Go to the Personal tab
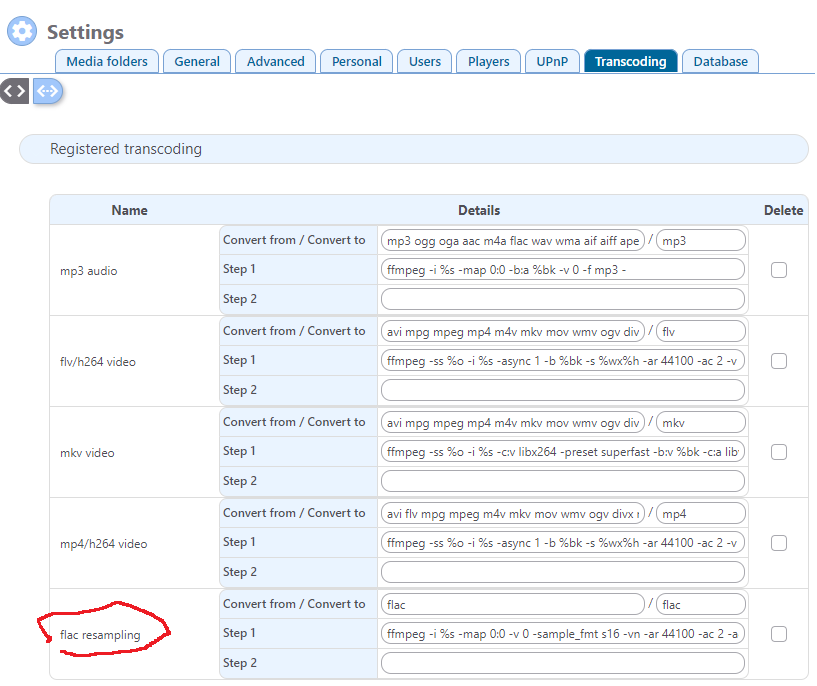The height and width of the screenshot is (686, 817). coord(356,61)
